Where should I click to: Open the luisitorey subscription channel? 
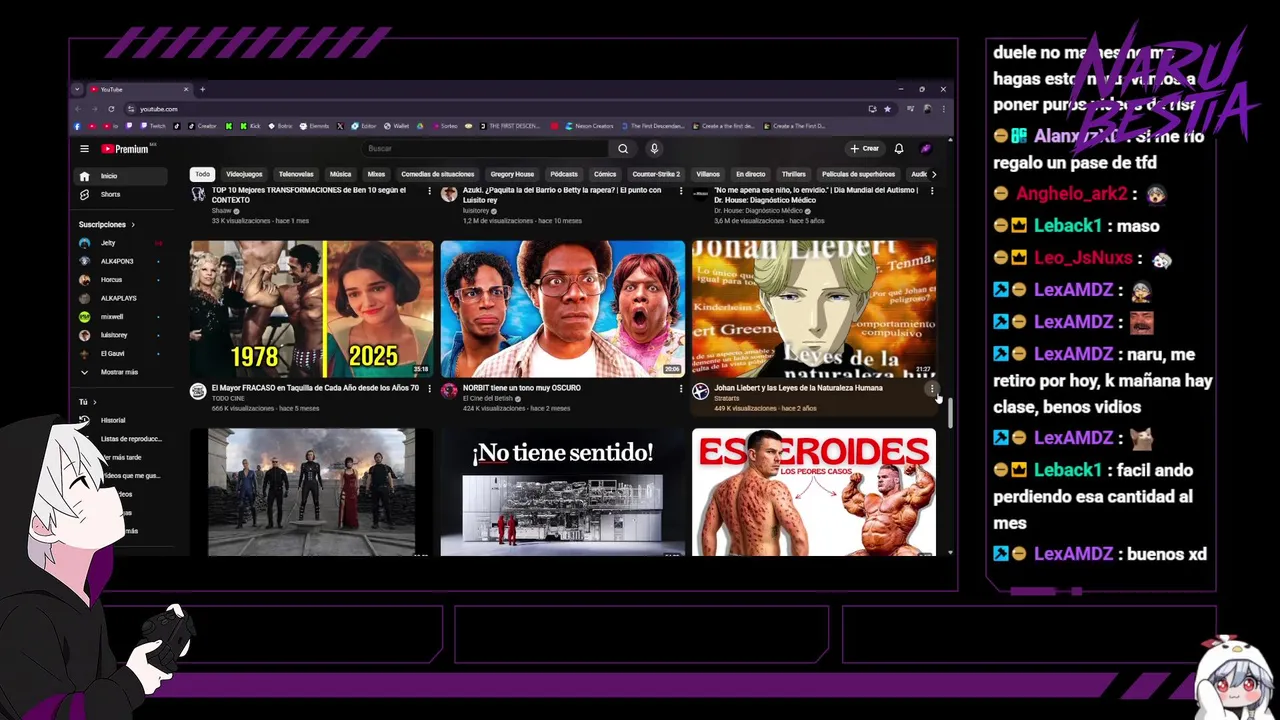(x=121, y=335)
